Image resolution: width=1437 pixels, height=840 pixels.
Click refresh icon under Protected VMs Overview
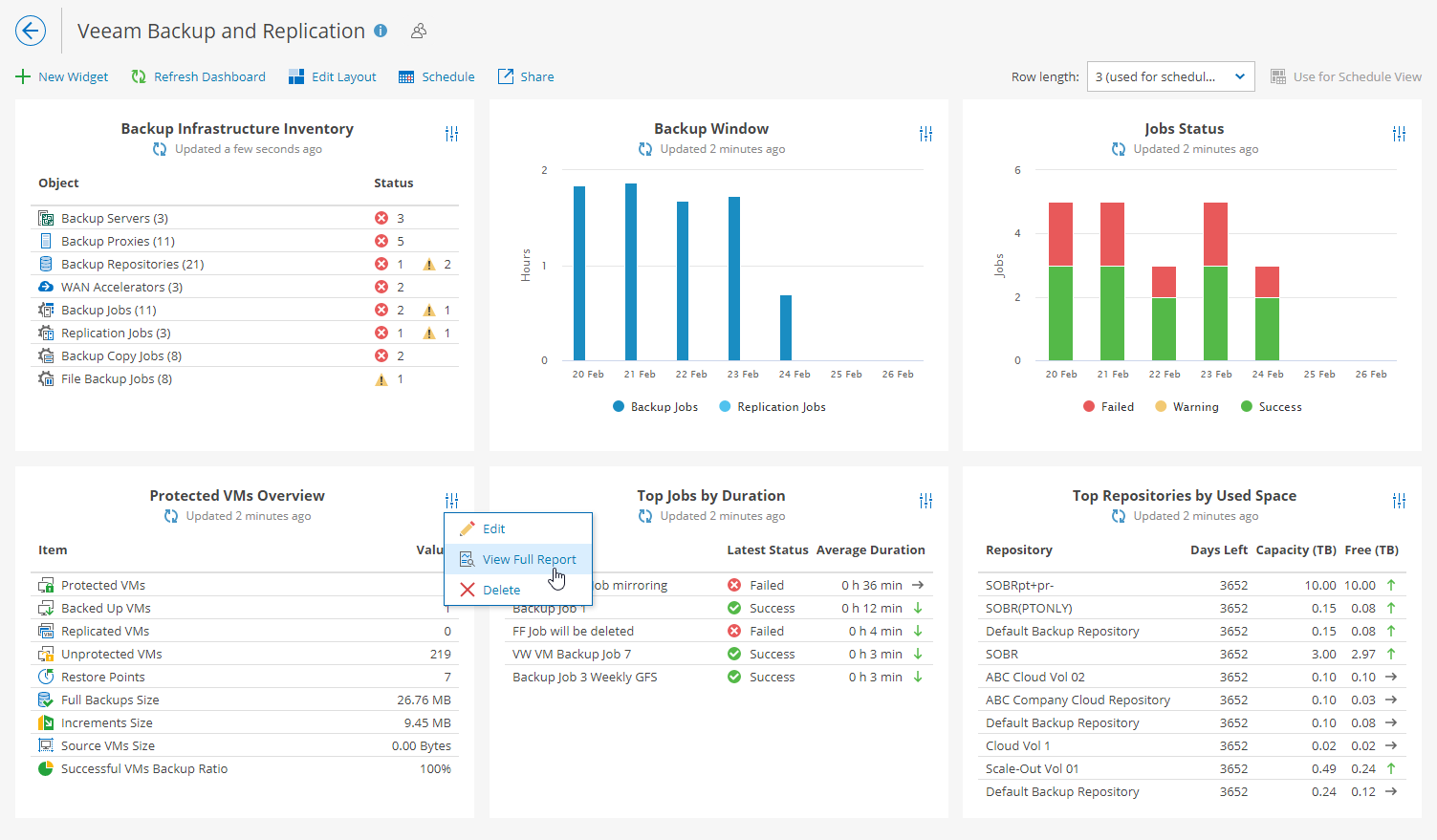171,516
